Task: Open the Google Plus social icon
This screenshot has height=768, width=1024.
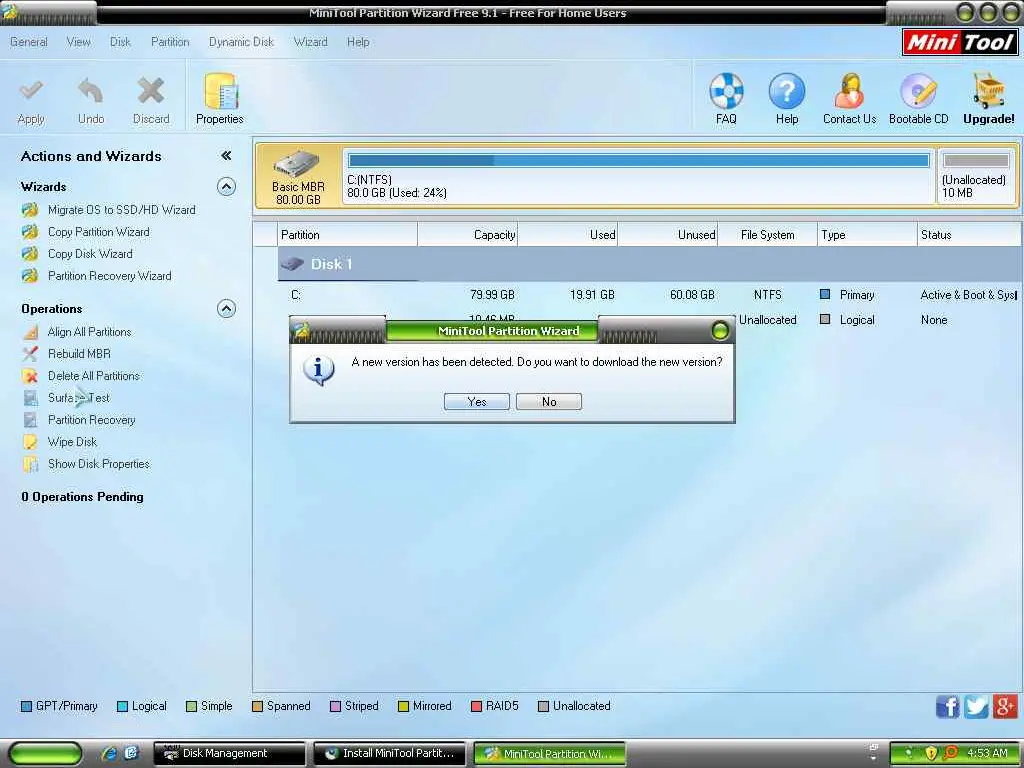Action: 1005,707
